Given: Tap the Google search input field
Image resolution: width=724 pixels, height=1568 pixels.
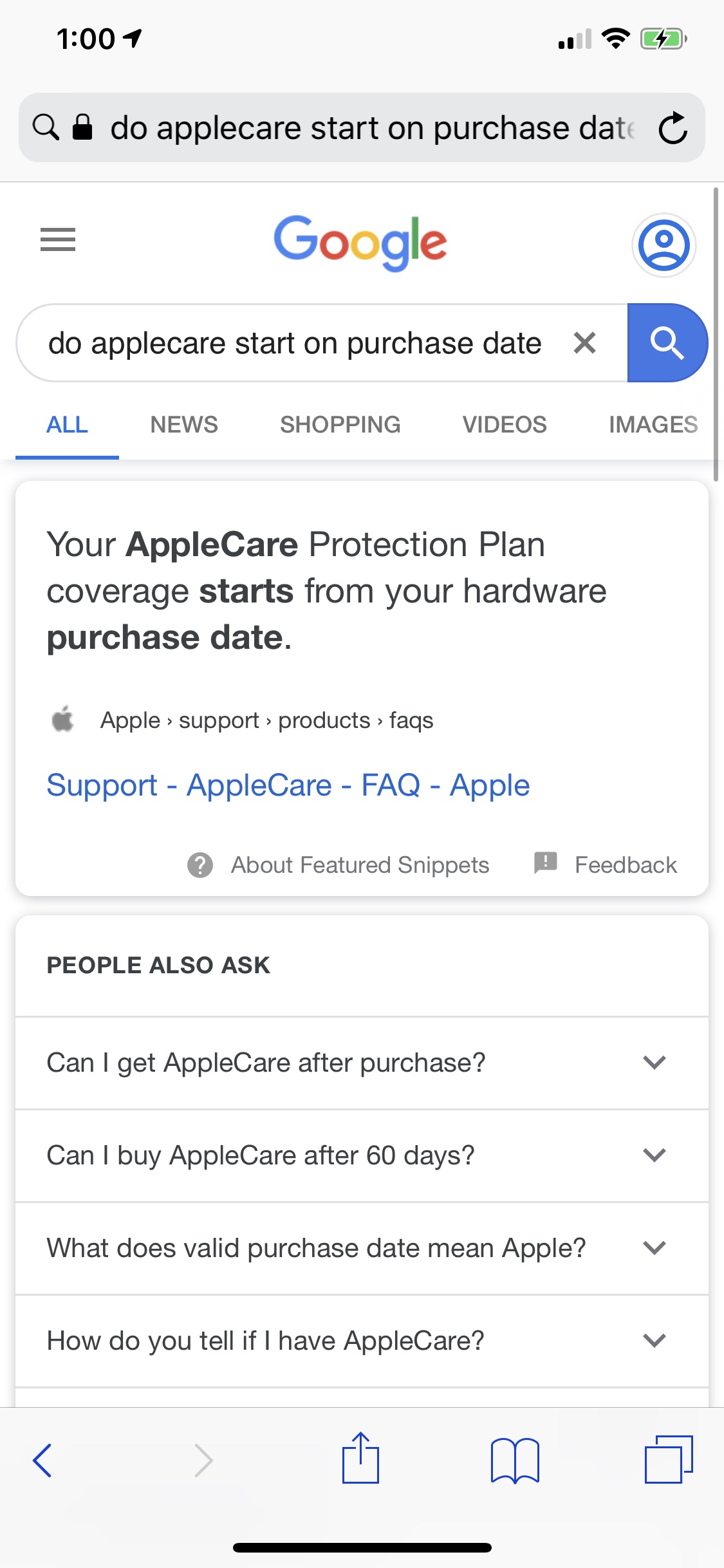Looking at the screenshot, I should click(295, 343).
